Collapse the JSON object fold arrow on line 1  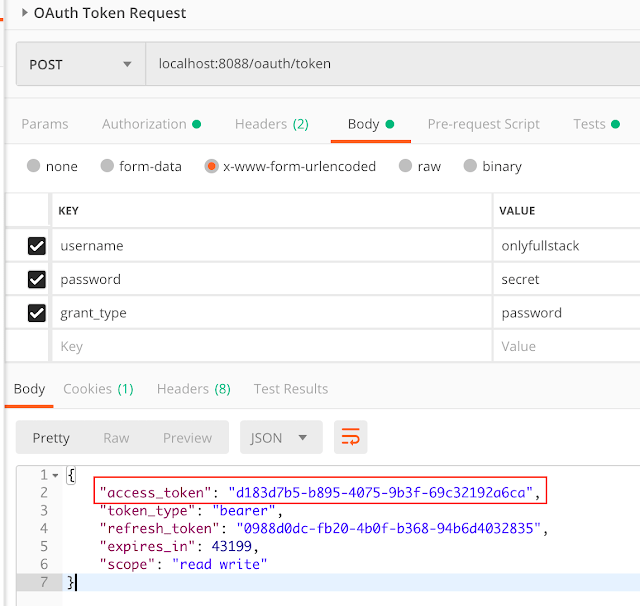tap(55, 475)
